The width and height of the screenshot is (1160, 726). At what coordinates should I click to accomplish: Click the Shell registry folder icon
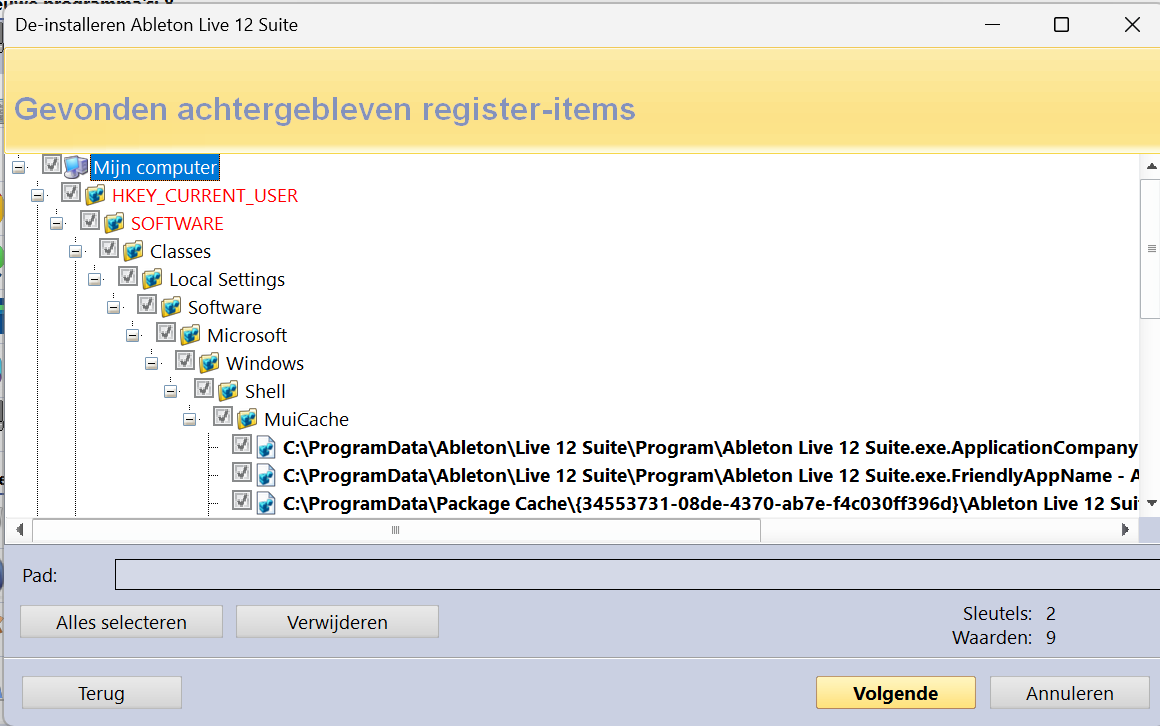click(x=228, y=391)
